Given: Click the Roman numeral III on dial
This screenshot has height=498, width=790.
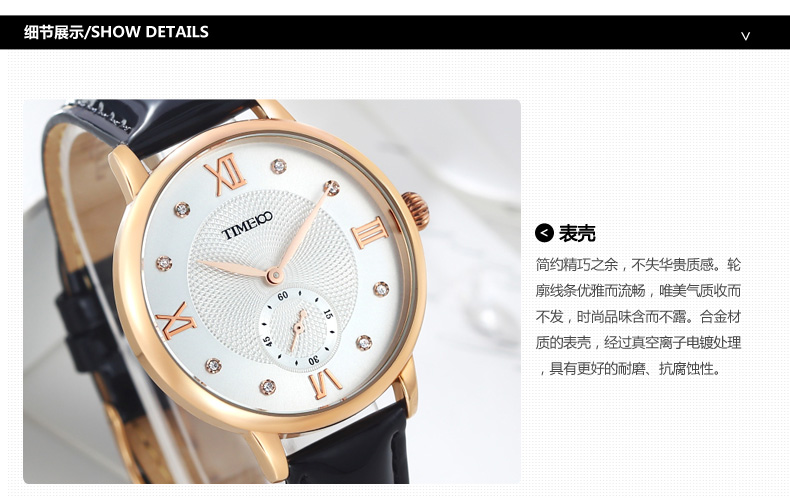Looking at the screenshot, I should (370, 232).
